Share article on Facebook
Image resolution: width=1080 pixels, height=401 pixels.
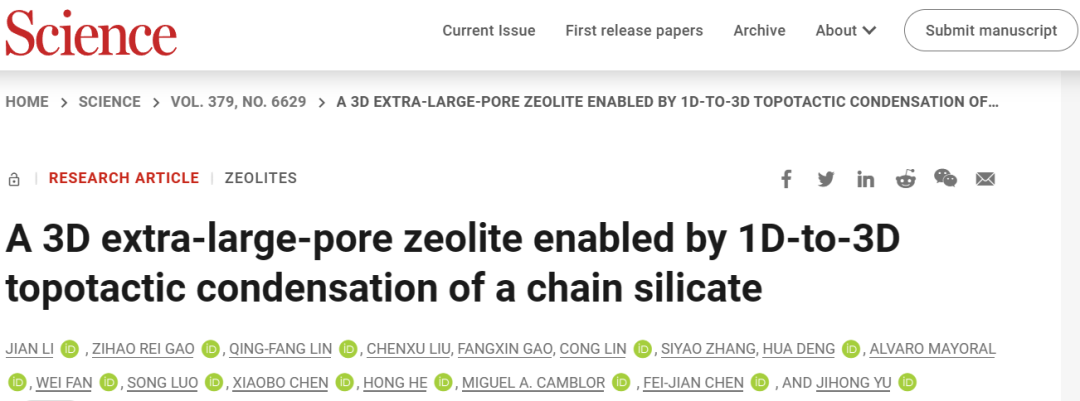point(786,179)
